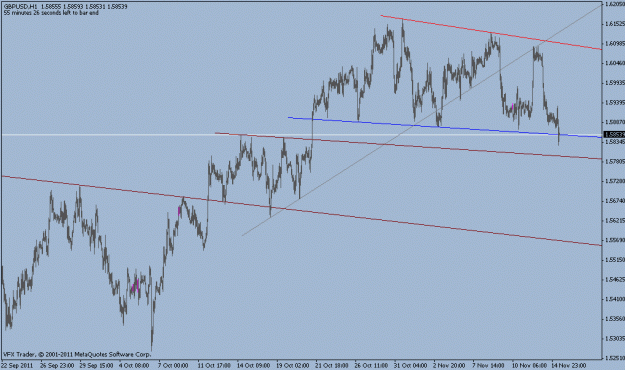This screenshot has height=370, width=625.
Task: Click the MetaQuotes Software Corp copyright text
Action: (77, 354)
